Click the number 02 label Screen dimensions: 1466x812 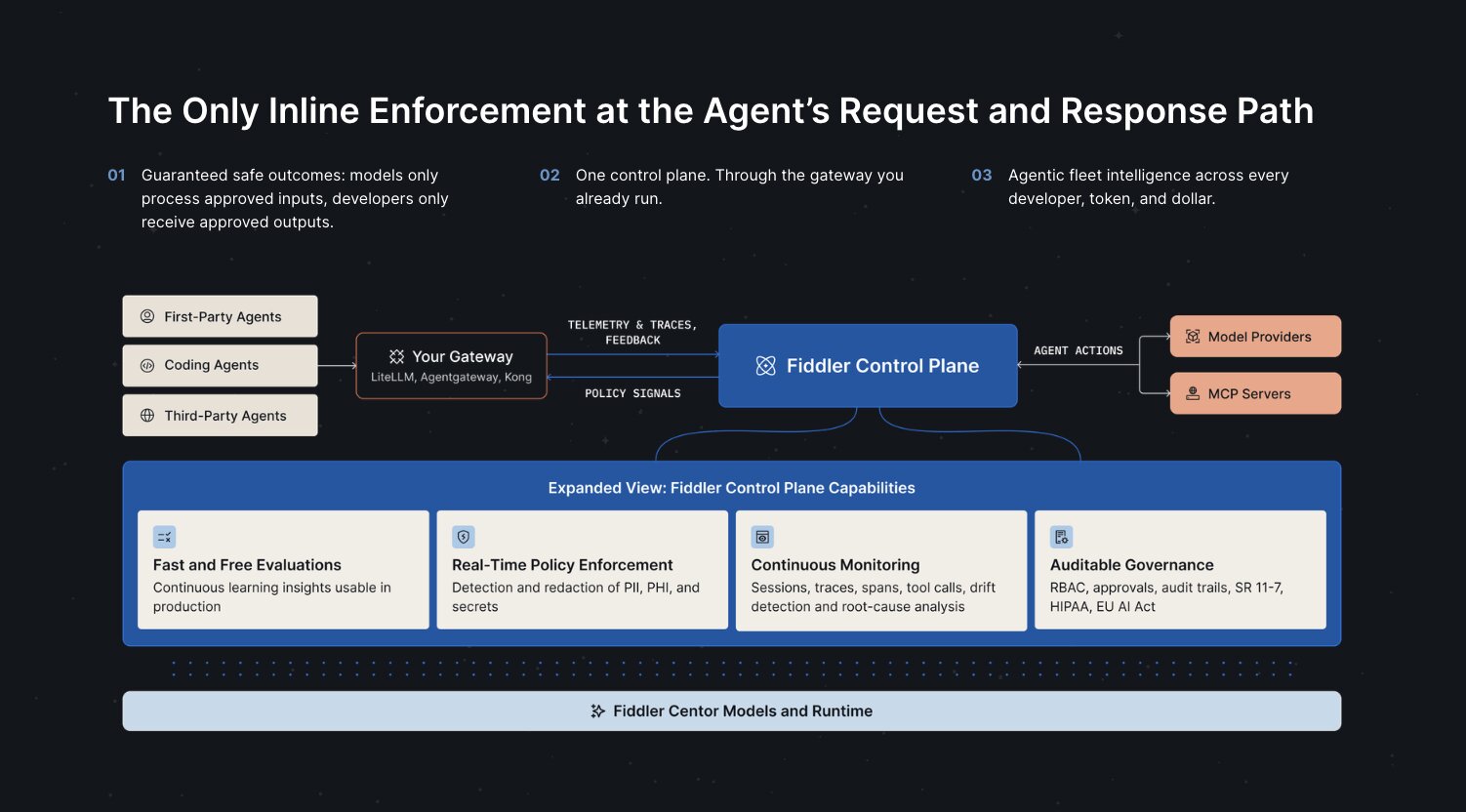[550, 176]
